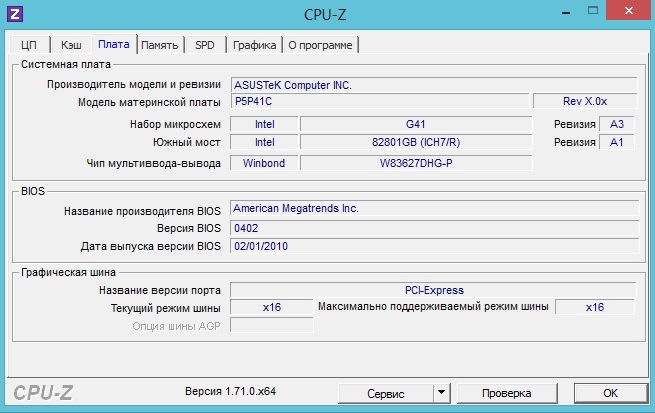
Task: Click the Модель материнской платы label
Action: [x=149, y=102]
